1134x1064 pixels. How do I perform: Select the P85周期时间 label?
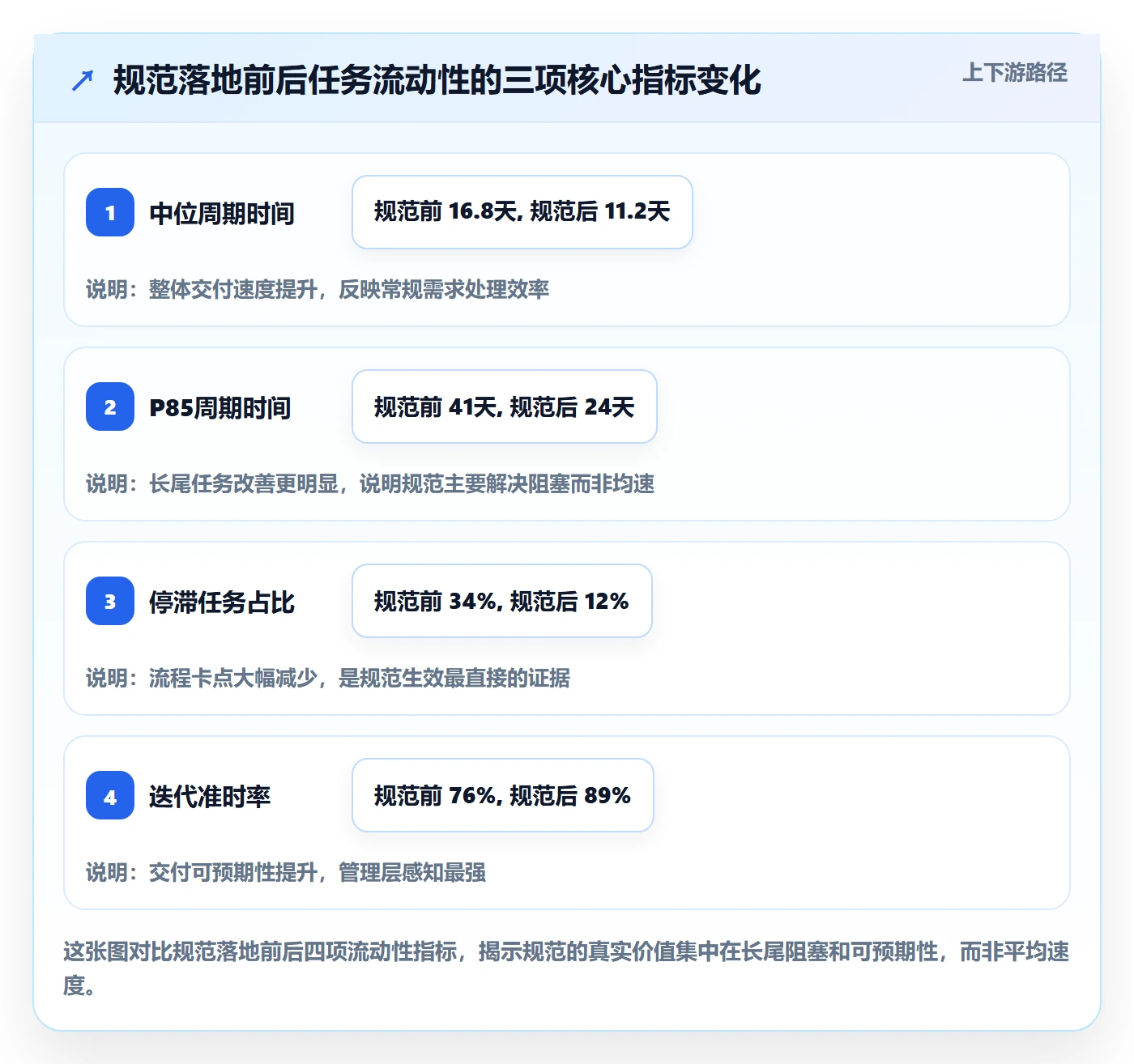[220, 407]
